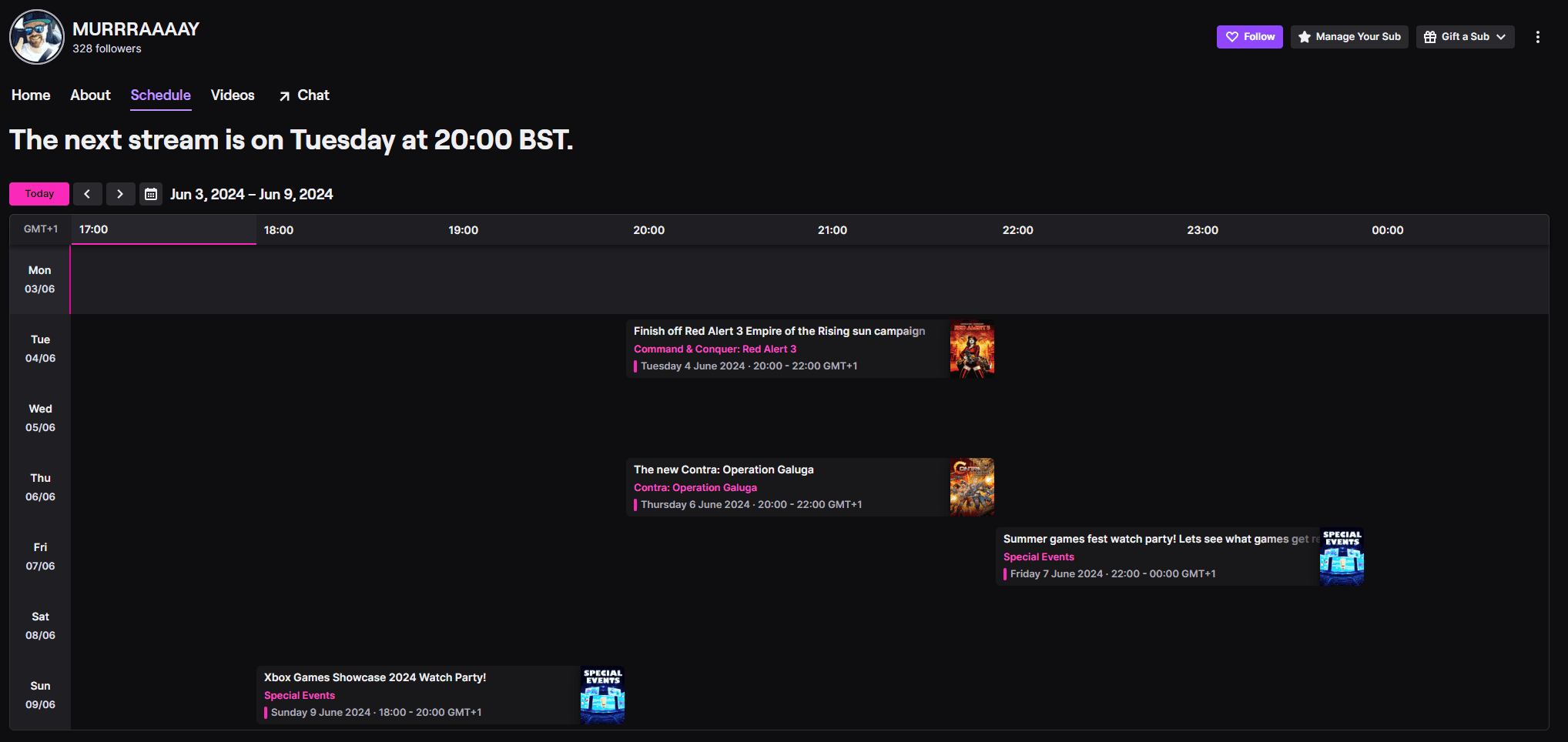Switch to the About tab

point(90,95)
